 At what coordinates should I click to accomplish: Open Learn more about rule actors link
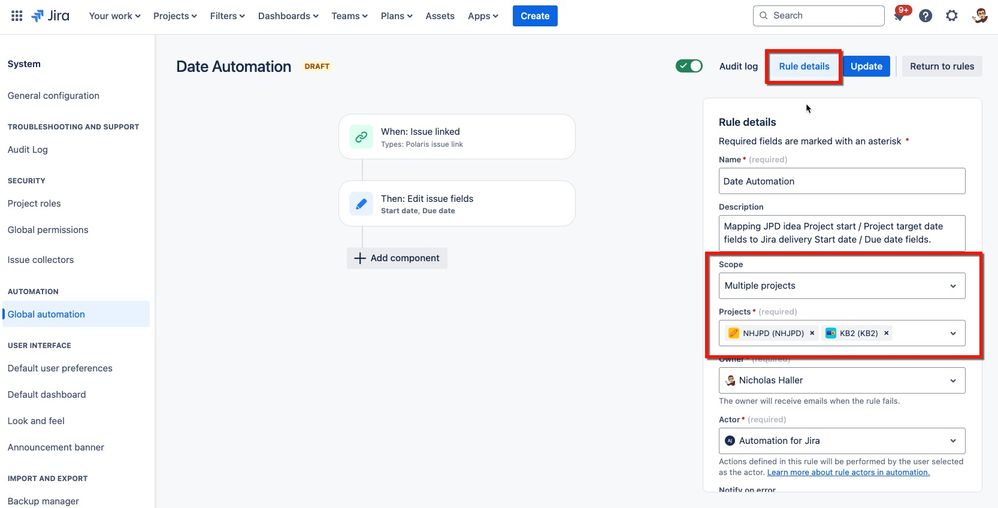(x=848, y=472)
